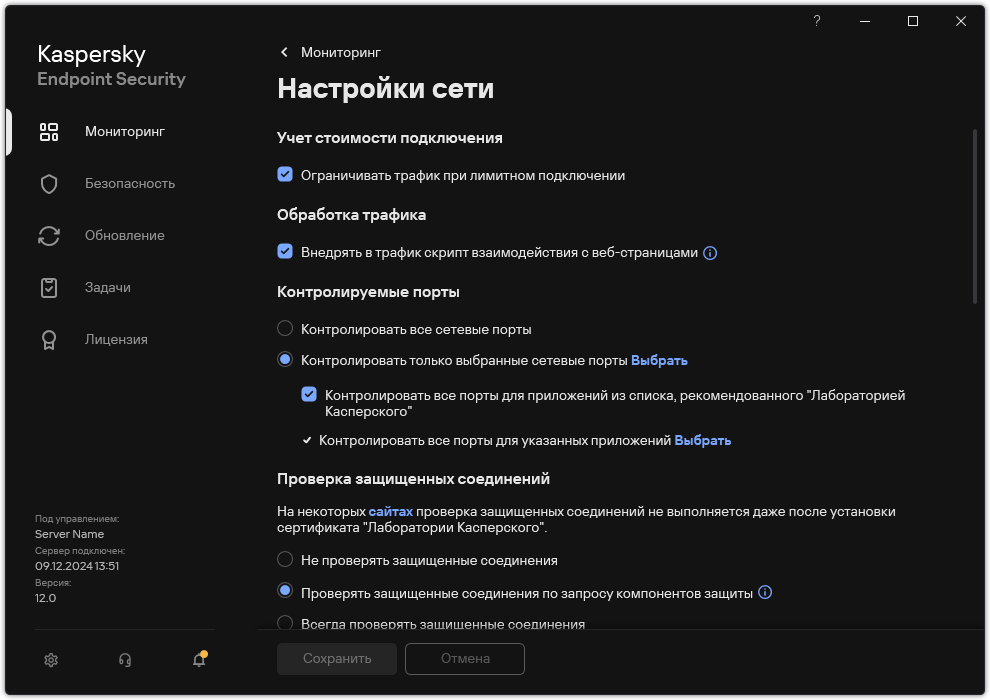Viewport: 990px width, 700px height.
Task: Uncheck Внедрять в трафик скрипт взаимодействия
Action: tap(285, 252)
